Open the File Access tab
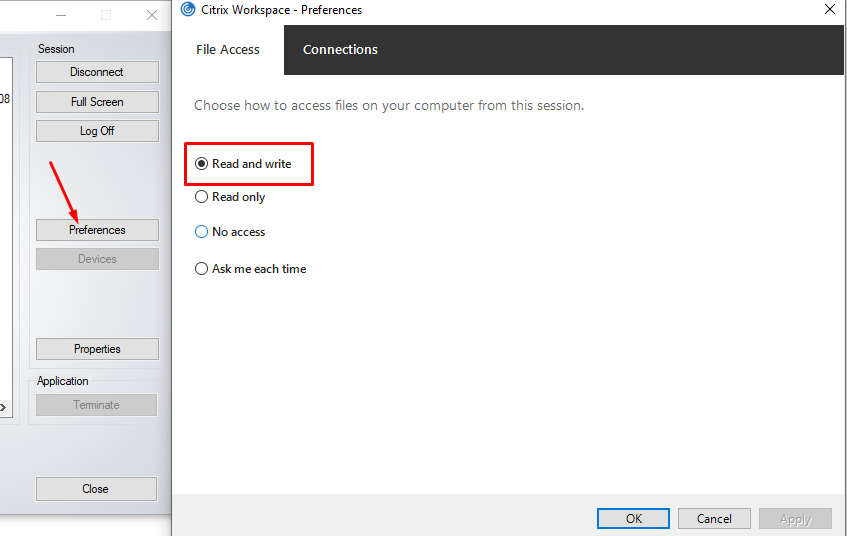 click(x=228, y=50)
